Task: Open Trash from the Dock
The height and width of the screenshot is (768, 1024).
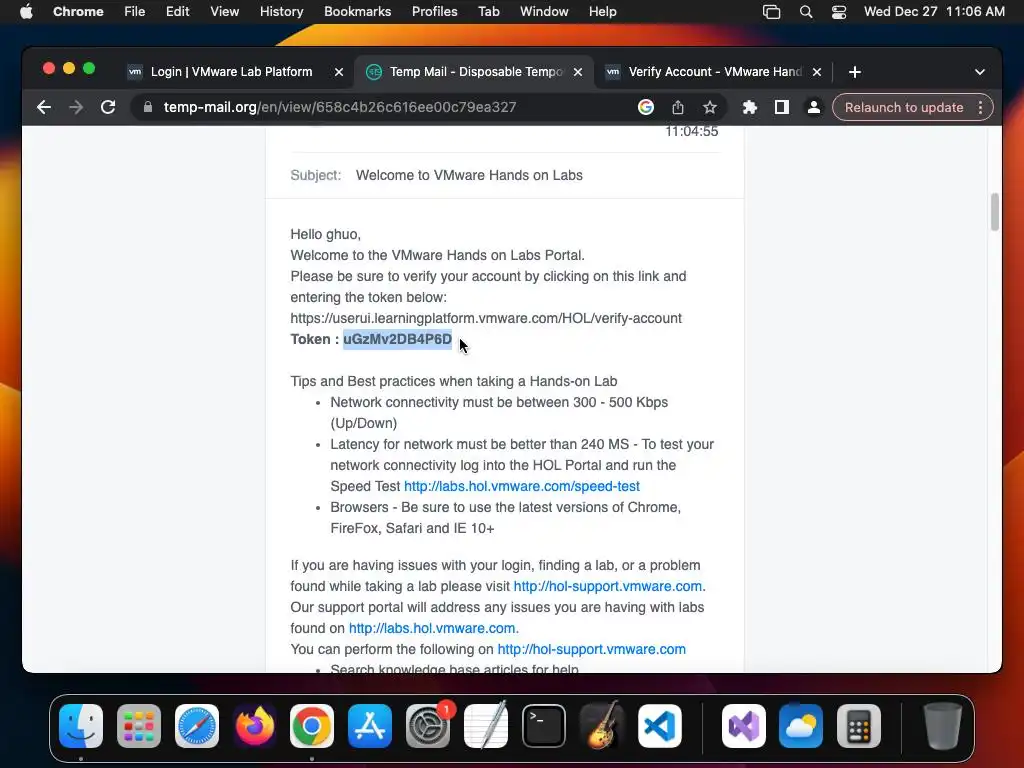Action: tap(943, 726)
